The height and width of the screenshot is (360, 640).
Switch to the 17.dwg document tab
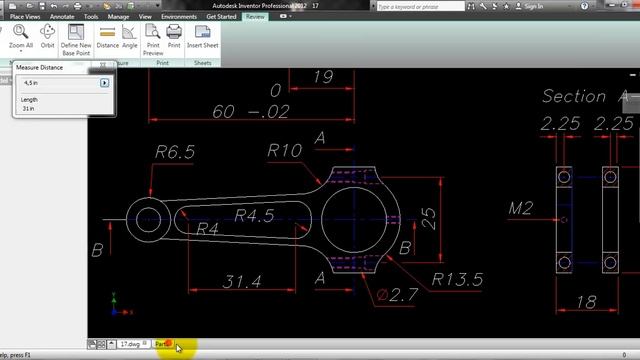[x=134, y=344]
